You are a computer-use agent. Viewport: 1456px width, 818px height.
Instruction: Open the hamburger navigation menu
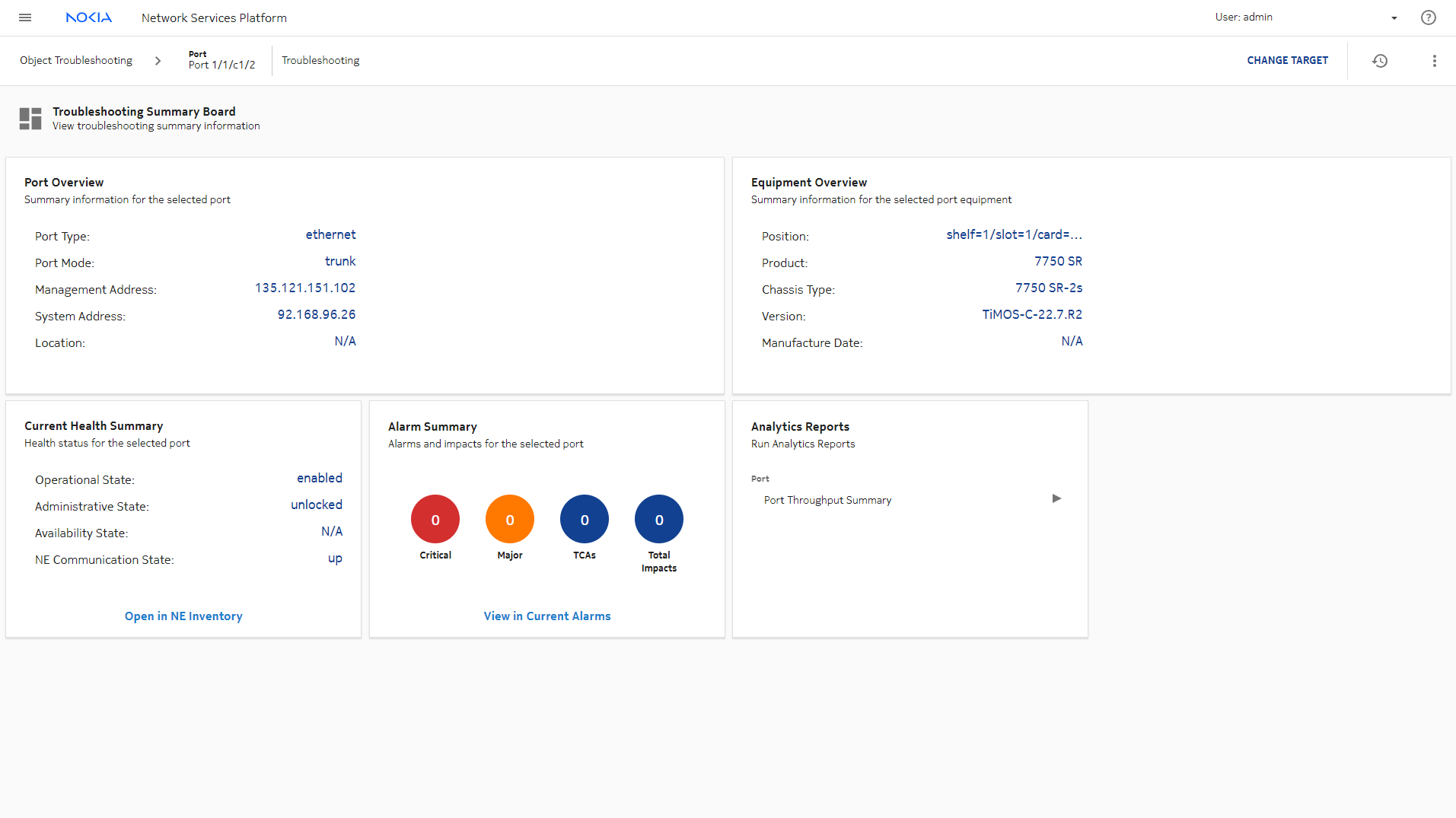click(25, 18)
